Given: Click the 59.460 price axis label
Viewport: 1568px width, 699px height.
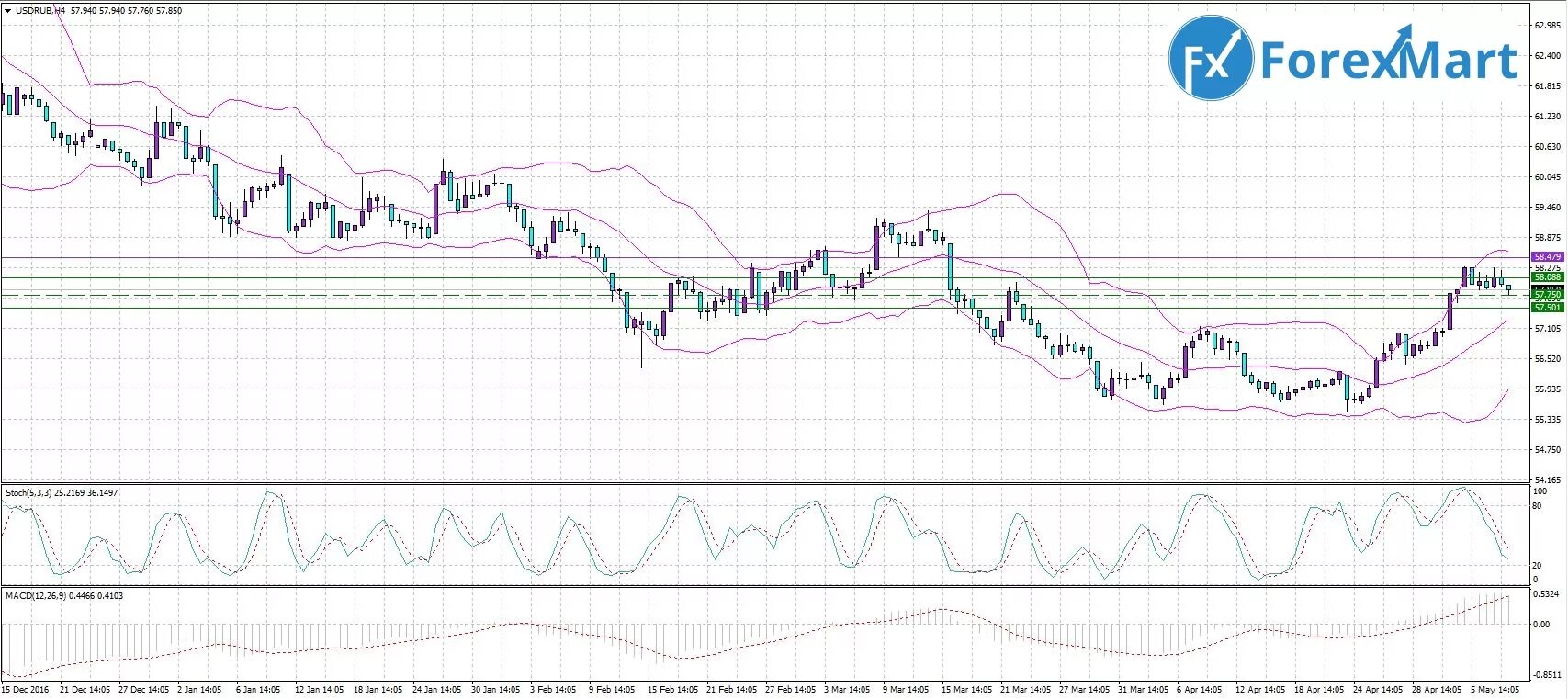Looking at the screenshot, I should click(x=1548, y=208).
